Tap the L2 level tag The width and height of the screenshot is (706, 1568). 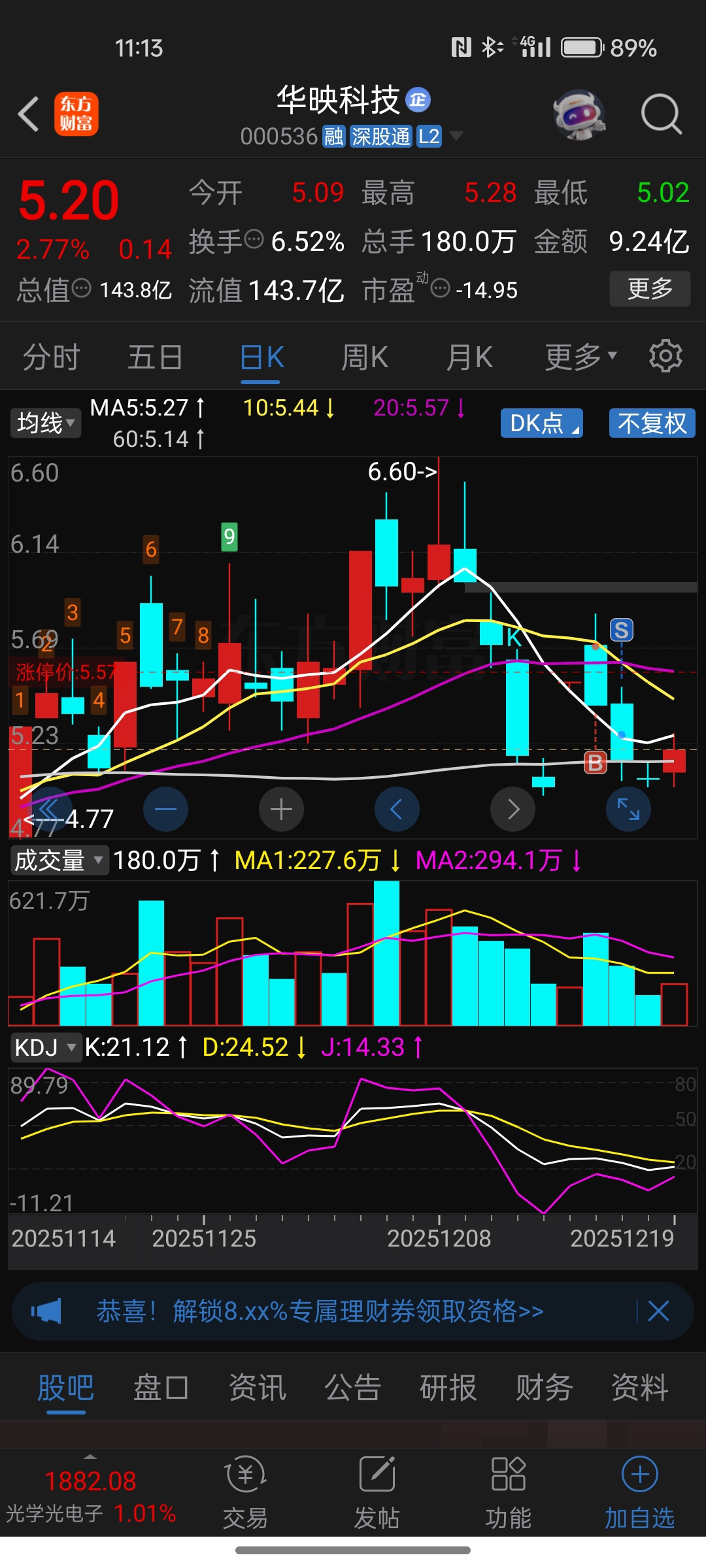[429, 137]
